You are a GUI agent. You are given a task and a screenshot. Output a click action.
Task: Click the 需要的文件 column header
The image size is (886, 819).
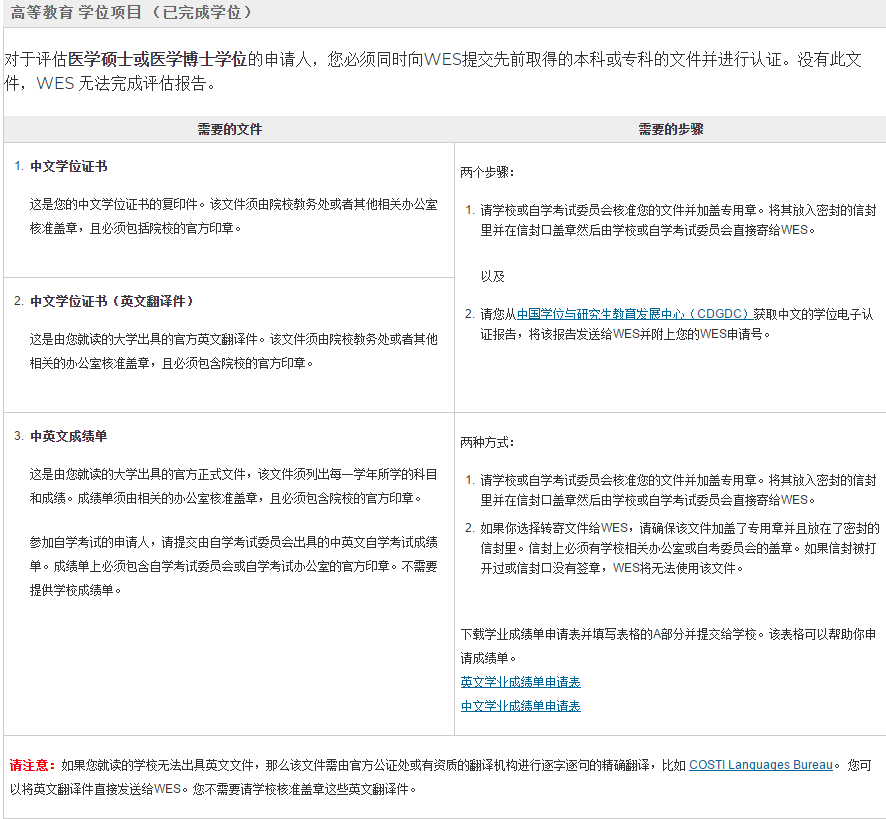[x=230, y=129]
